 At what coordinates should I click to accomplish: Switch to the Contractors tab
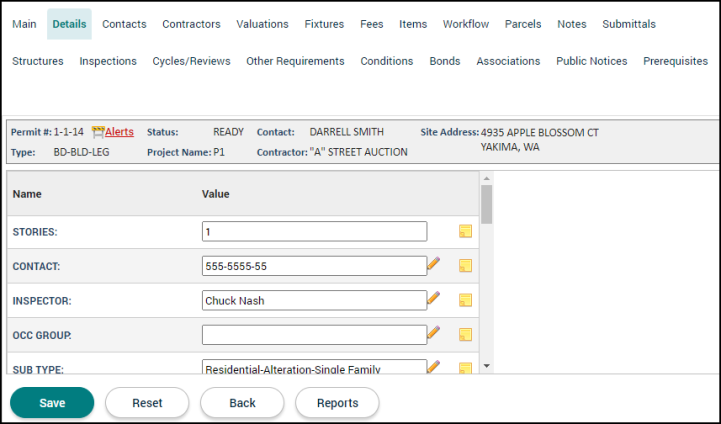tap(191, 24)
